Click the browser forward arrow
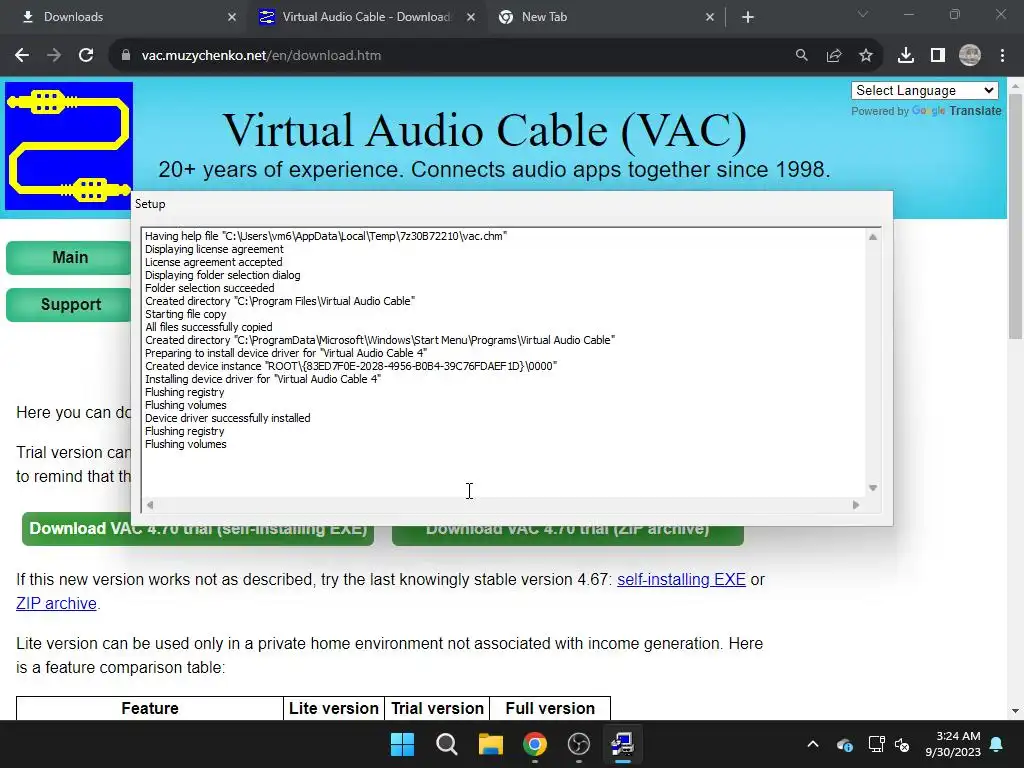The width and height of the screenshot is (1024, 768). (x=54, y=56)
